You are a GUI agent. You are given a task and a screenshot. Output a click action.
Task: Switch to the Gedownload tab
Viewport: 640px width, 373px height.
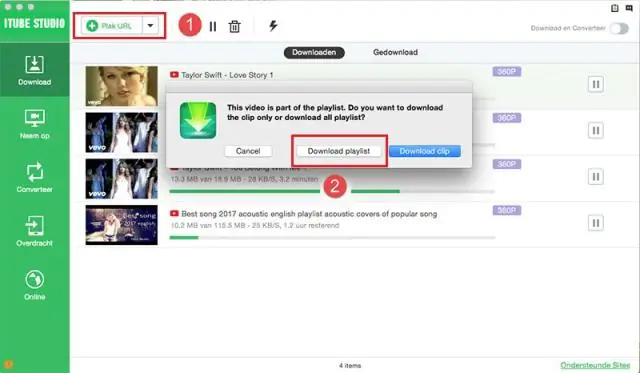(x=395, y=52)
